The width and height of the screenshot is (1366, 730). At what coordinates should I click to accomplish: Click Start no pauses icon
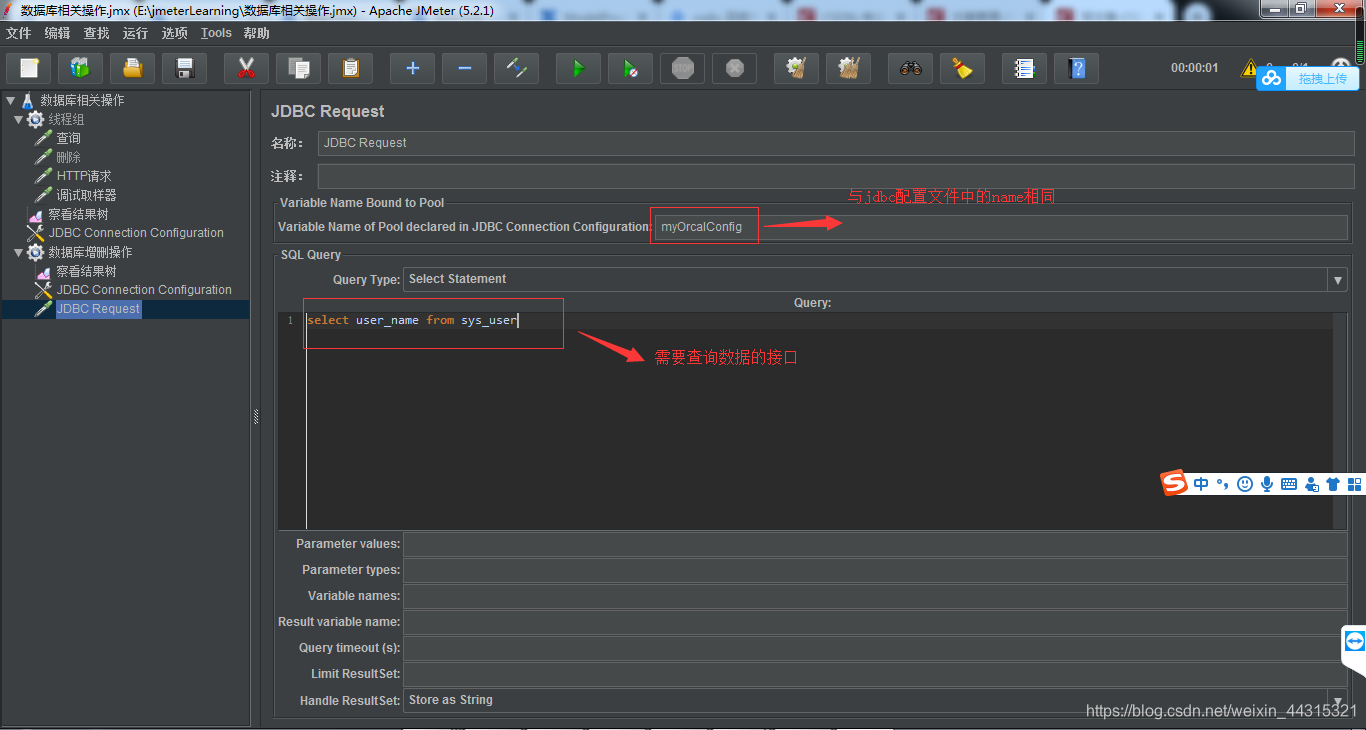pos(630,68)
